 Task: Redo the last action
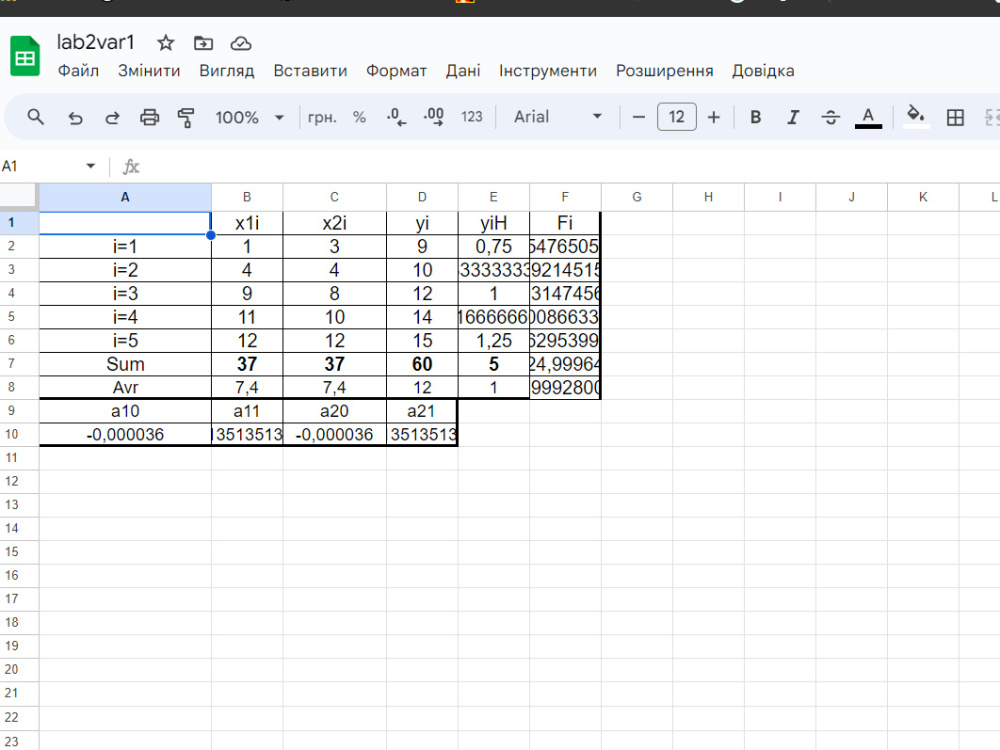112,117
